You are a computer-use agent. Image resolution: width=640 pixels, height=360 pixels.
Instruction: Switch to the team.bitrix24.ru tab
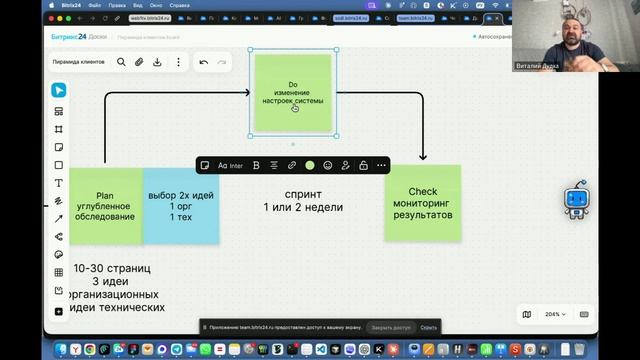(416, 18)
